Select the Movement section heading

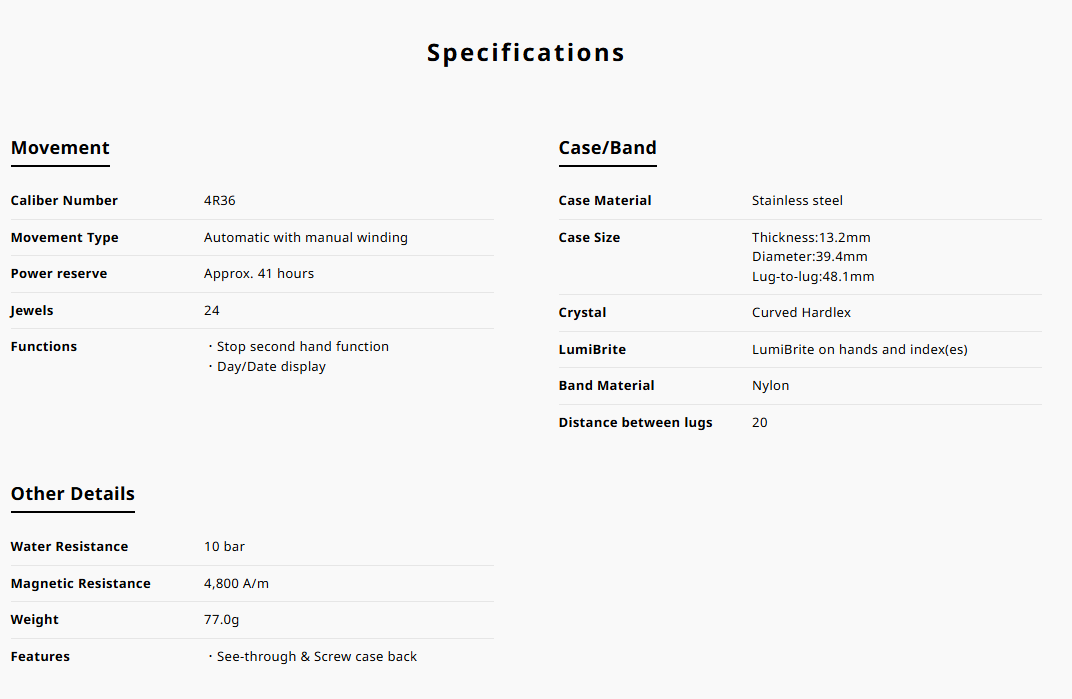60,148
